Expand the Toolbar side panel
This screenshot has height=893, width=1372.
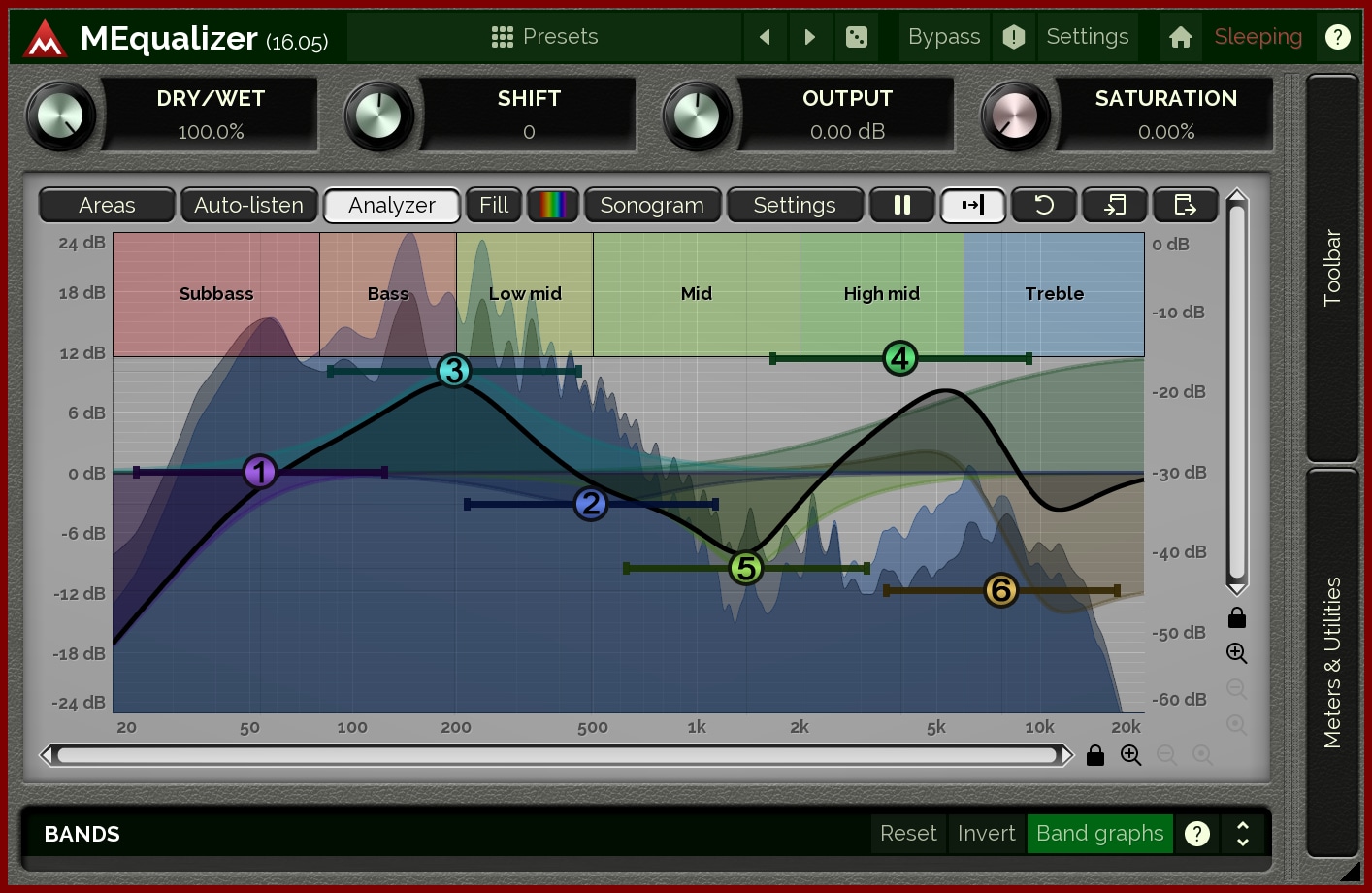(x=1332, y=268)
